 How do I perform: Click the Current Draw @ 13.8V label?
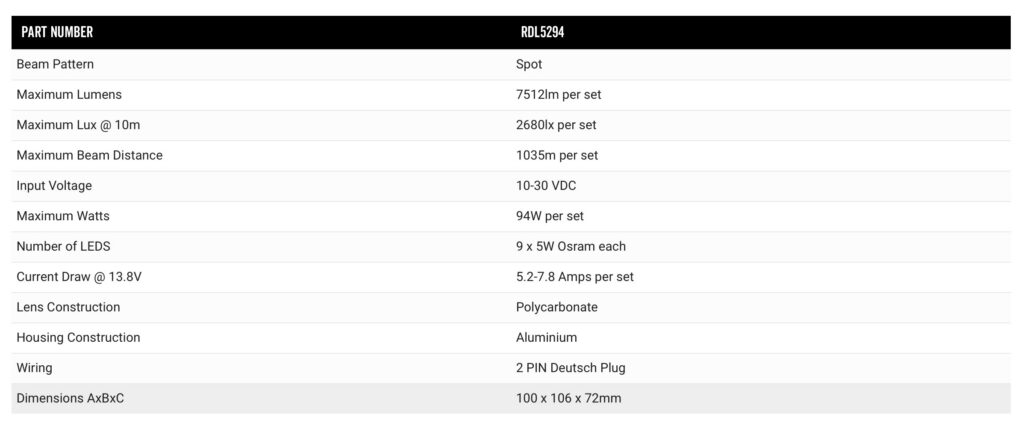(79, 277)
